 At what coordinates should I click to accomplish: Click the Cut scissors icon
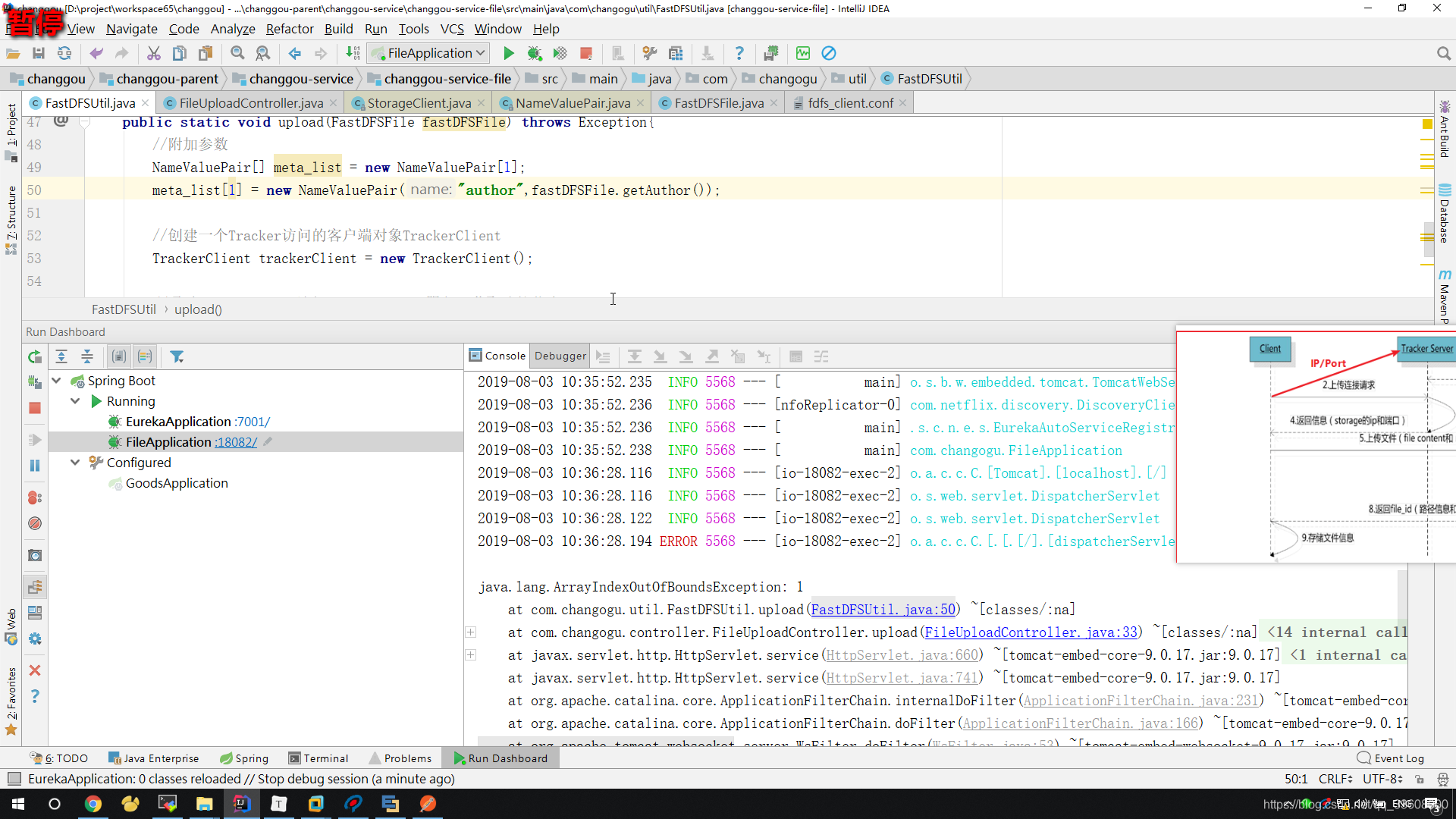(x=154, y=53)
